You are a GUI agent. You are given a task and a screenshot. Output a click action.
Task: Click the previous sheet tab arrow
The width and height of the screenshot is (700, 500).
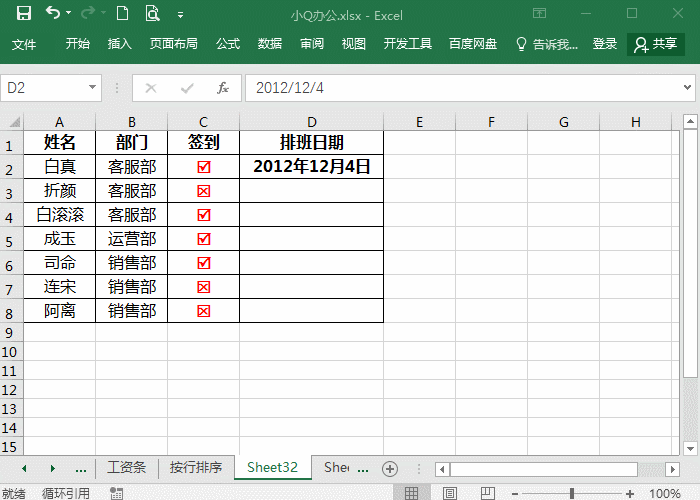pos(24,468)
